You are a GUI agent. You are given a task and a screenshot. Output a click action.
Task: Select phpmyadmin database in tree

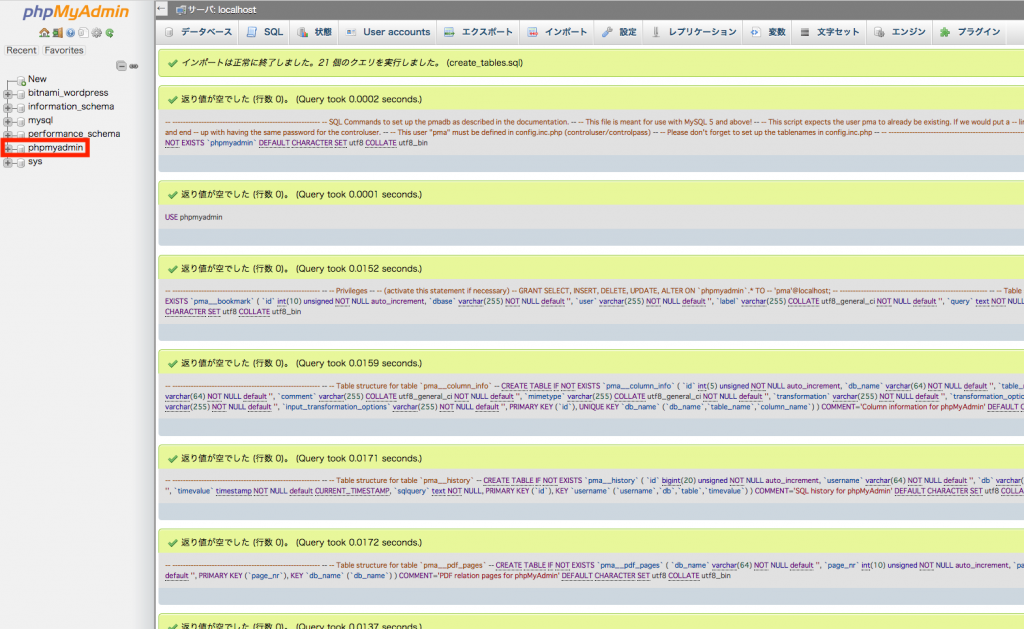(55, 147)
